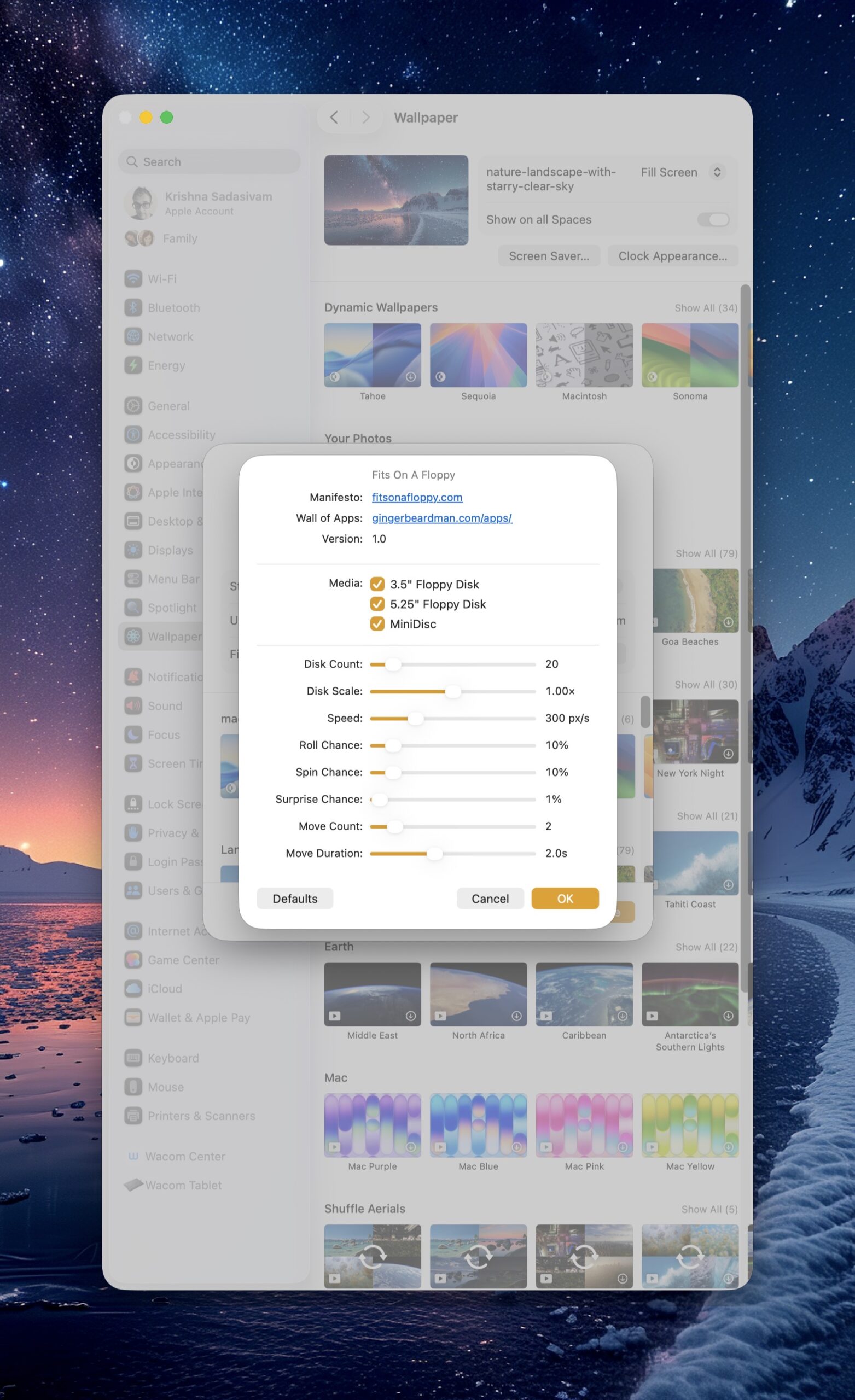This screenshot has width=855, height=1400.
Task: Select the Wallpaper sidebar icon
Action: click(x=133, y=637)
